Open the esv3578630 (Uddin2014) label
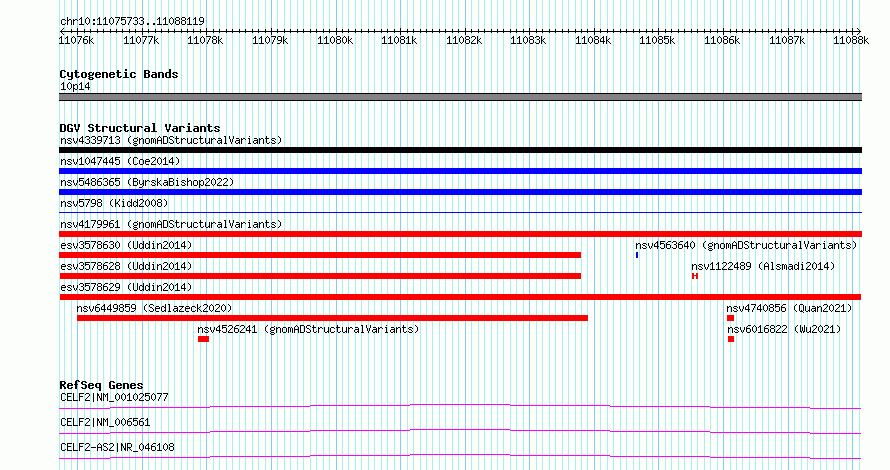 (126, 245)
